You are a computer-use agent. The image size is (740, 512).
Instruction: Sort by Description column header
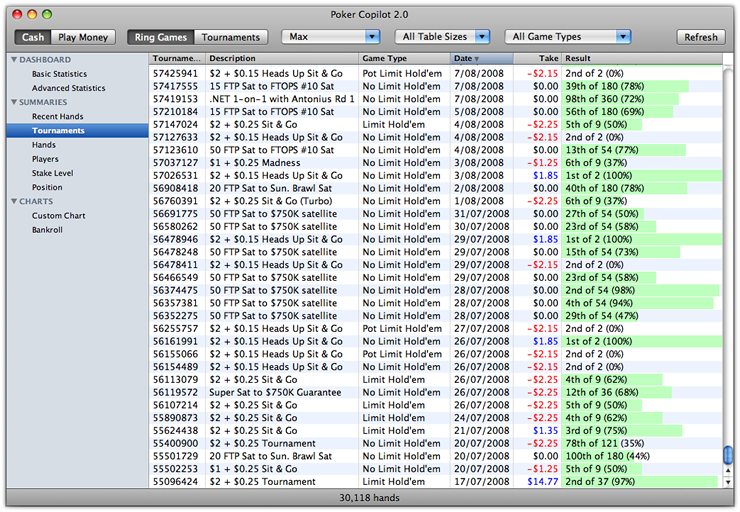(x=282, y=59)
